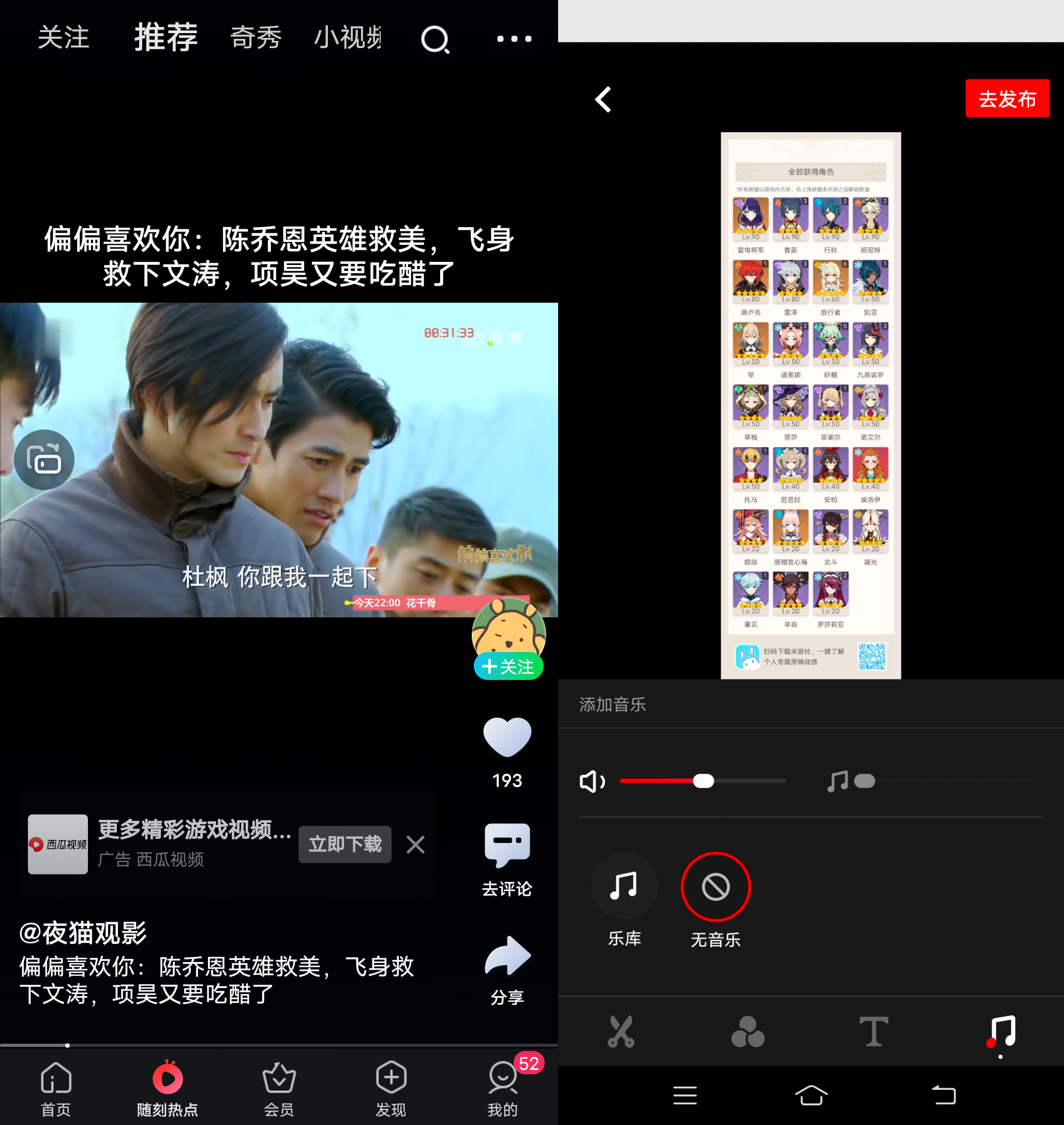The width and height of the screenshot is (1064, 1125).
Task: Follow uploader with green 关注 button
Action: click(508, 666)
